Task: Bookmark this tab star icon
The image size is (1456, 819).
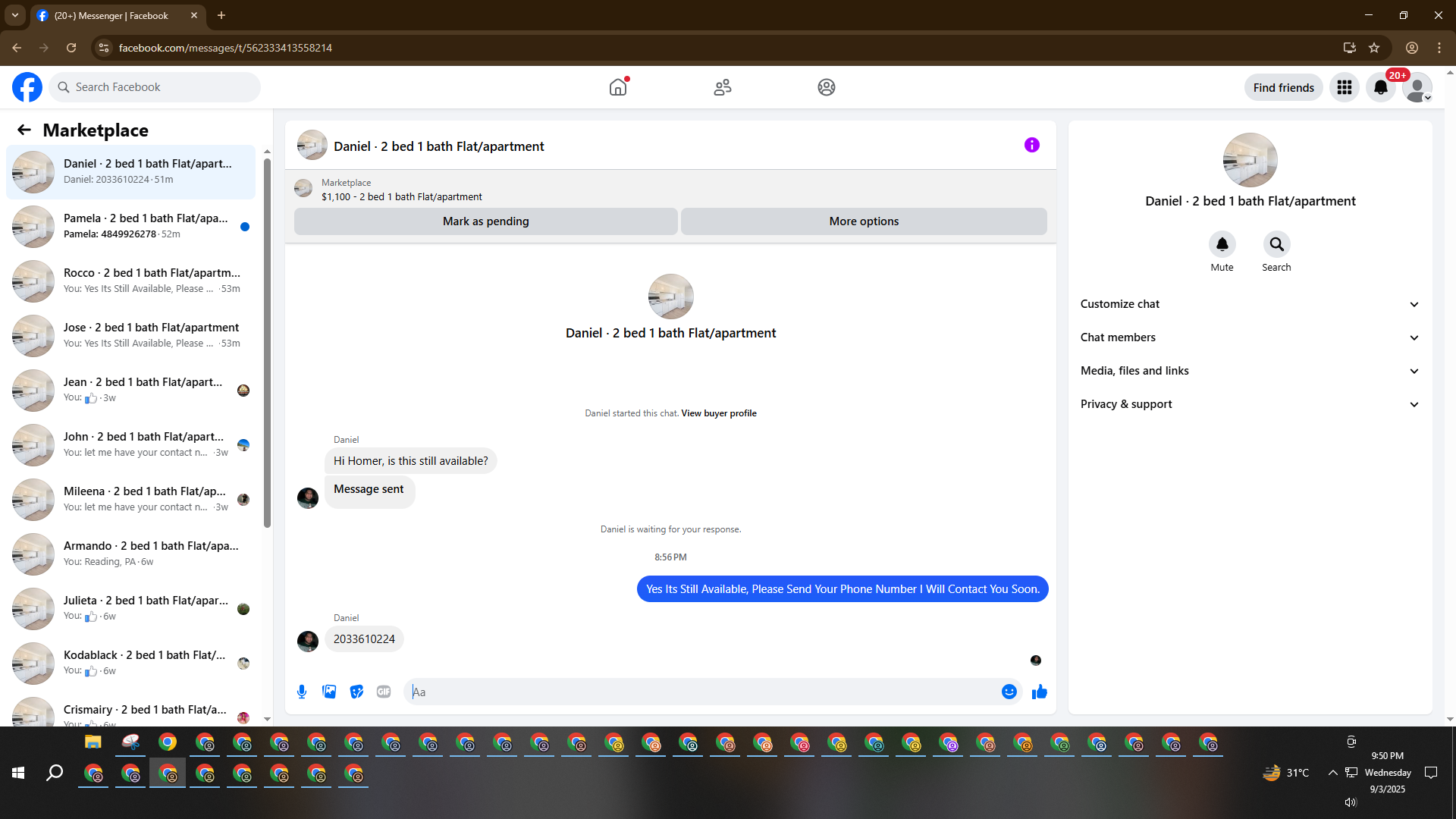Action: [1374, 48]
